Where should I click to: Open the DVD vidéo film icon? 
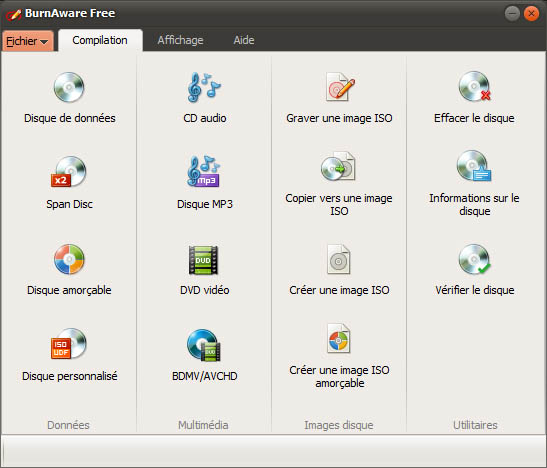coord(203,260)
